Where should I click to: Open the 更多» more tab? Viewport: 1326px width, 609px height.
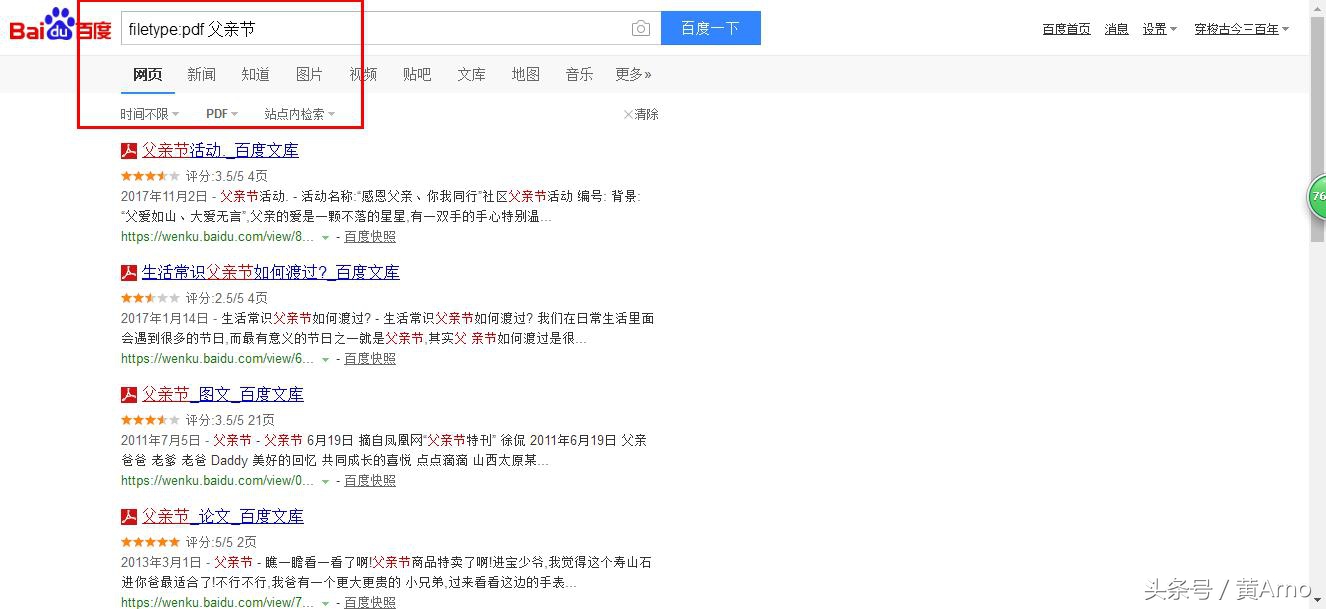(633, 74)
